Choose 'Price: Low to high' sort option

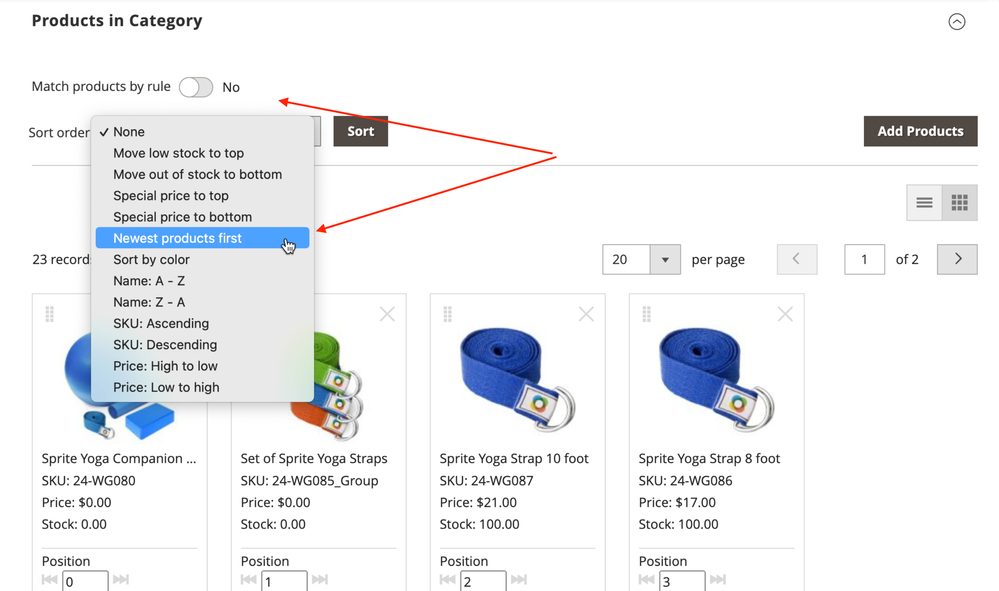point(166,387)
